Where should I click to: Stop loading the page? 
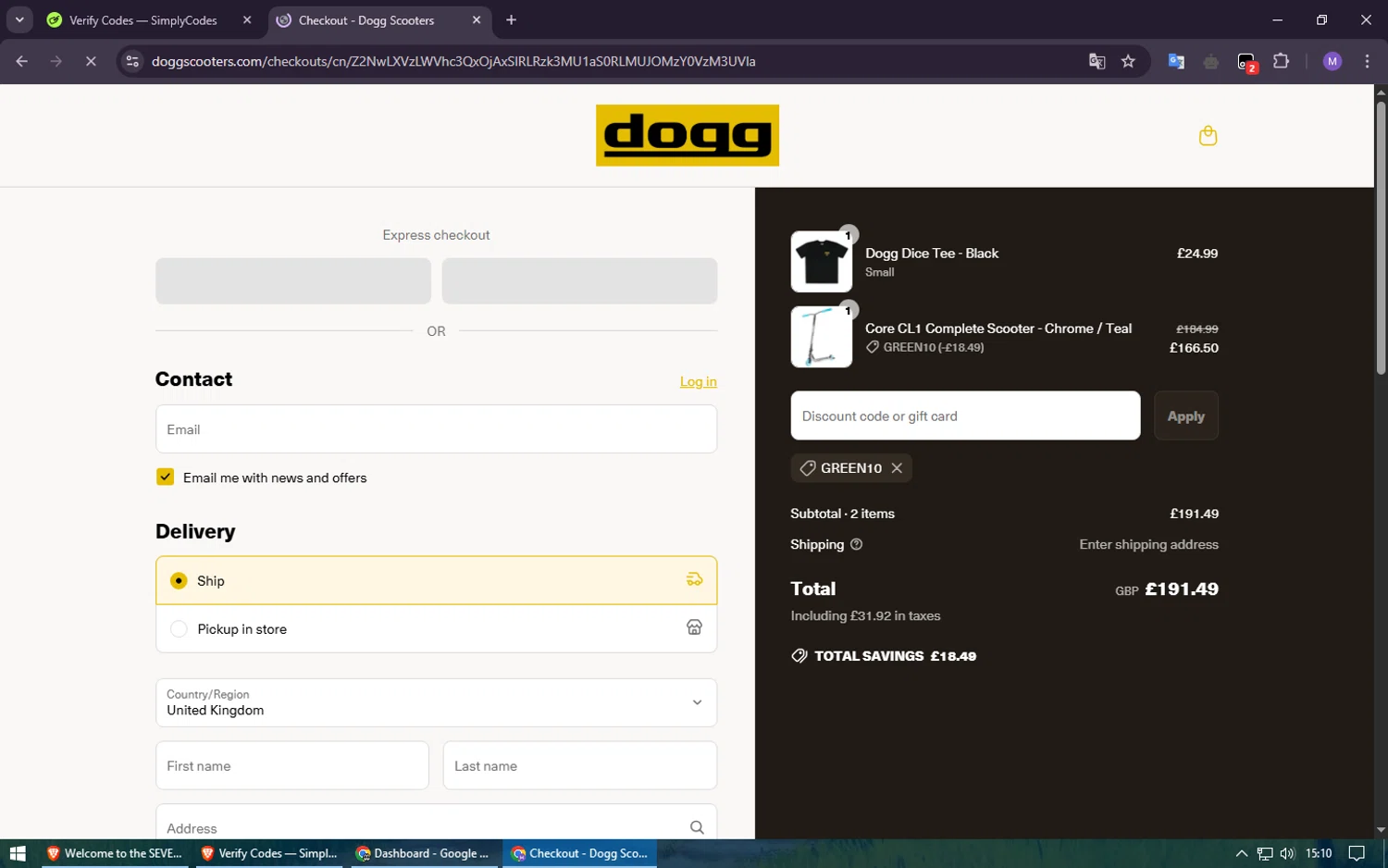[x=91, y=61]
